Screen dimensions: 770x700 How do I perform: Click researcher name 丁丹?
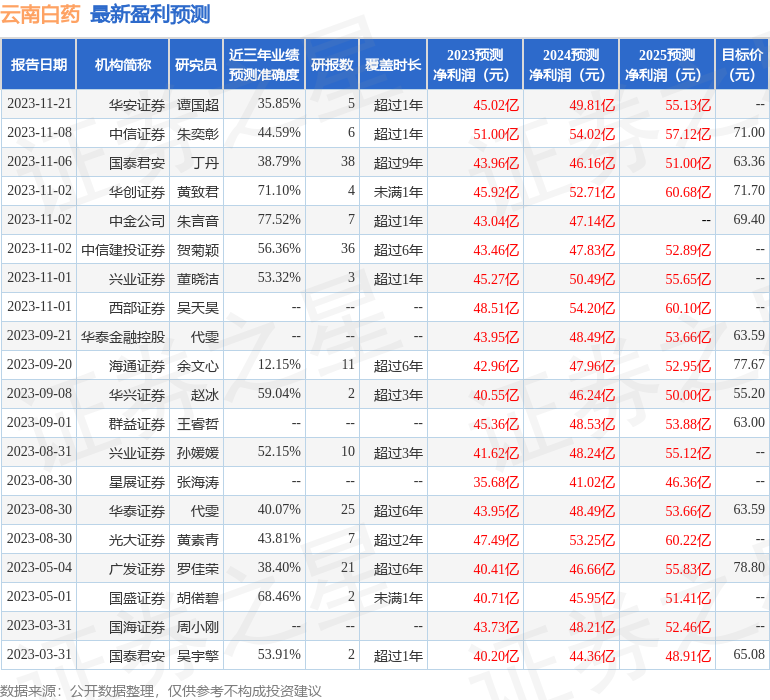[205, 163]
